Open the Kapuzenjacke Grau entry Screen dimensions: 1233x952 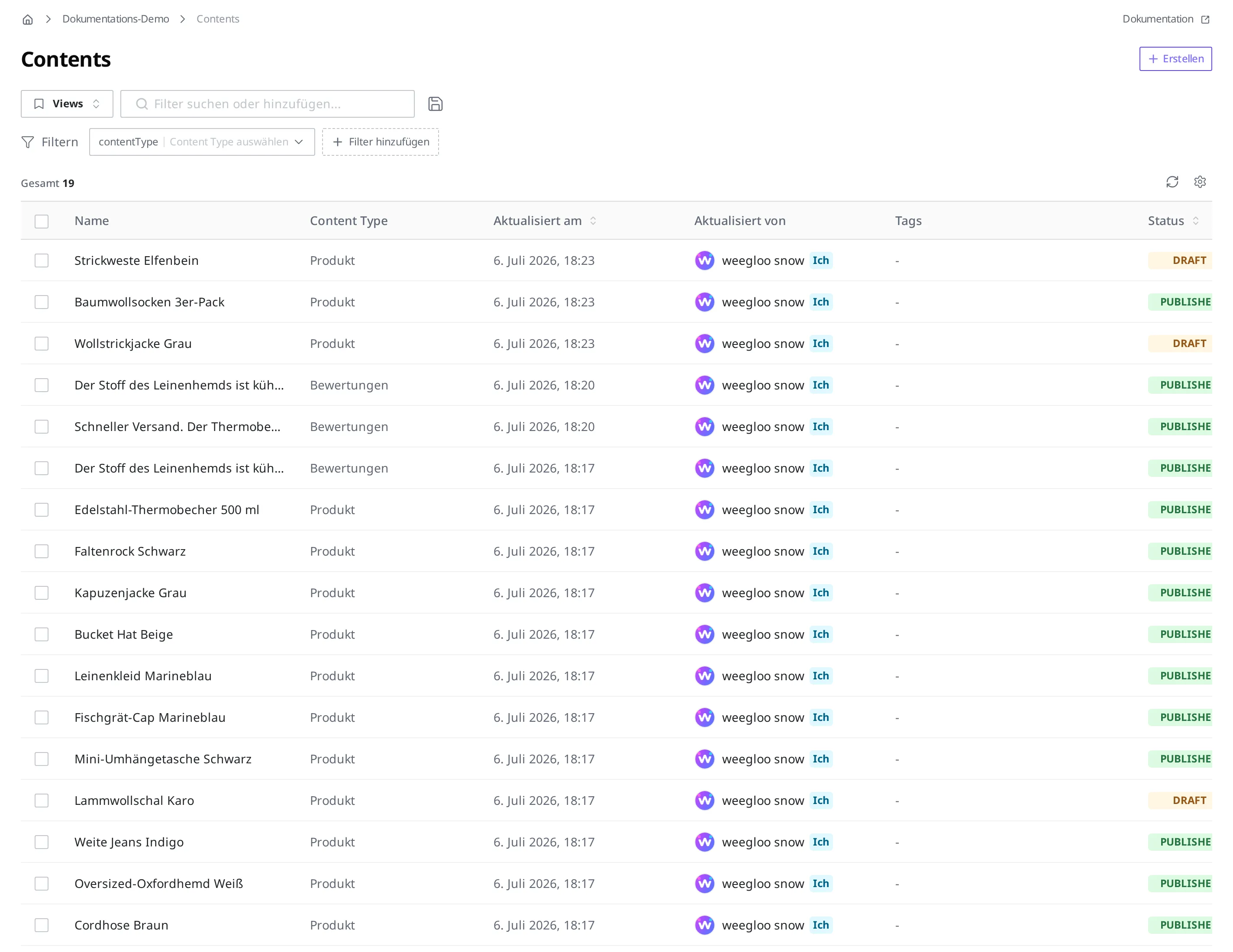pyautogui.click(x=130, y=592)
